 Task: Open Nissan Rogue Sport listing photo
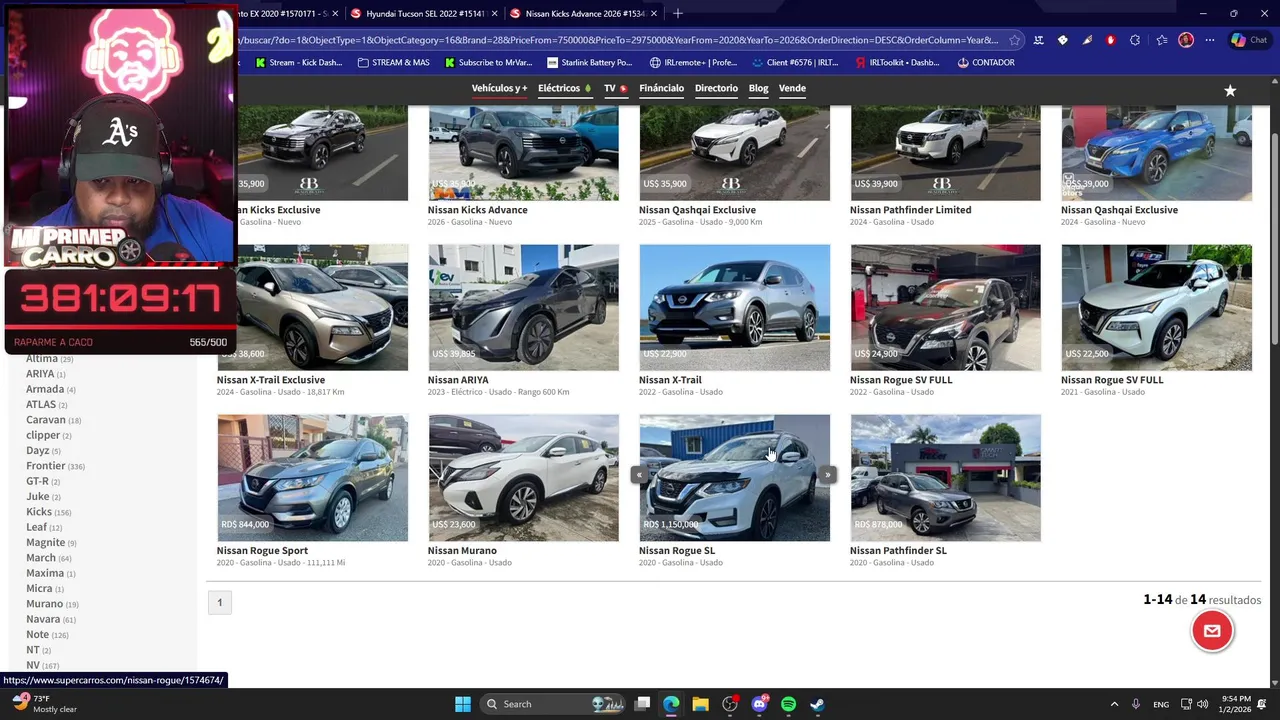point(313,478)
